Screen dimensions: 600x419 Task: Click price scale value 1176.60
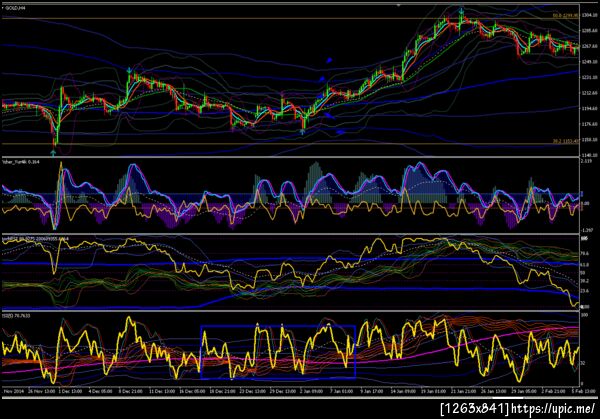589,124
